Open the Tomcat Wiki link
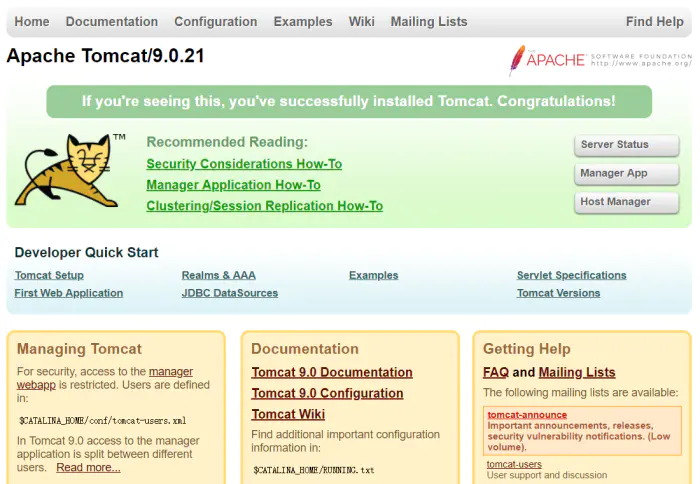 (x=288, y=414)
